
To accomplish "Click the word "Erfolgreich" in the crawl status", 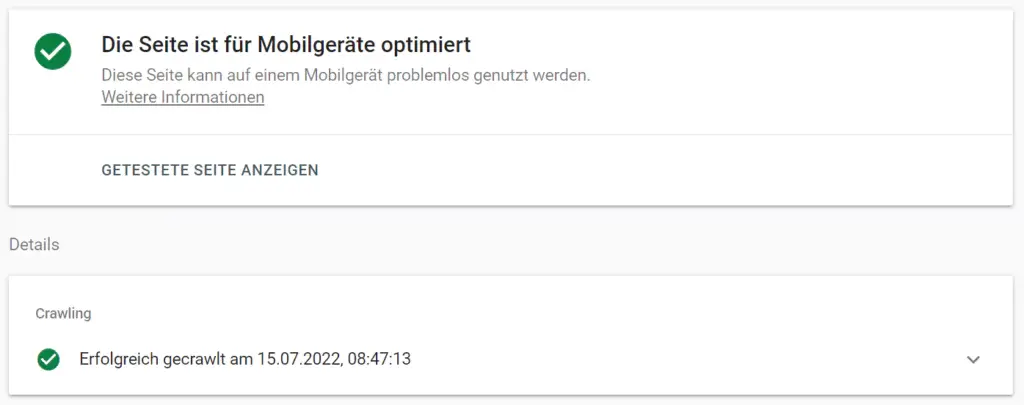I will (x=118, y=359).
